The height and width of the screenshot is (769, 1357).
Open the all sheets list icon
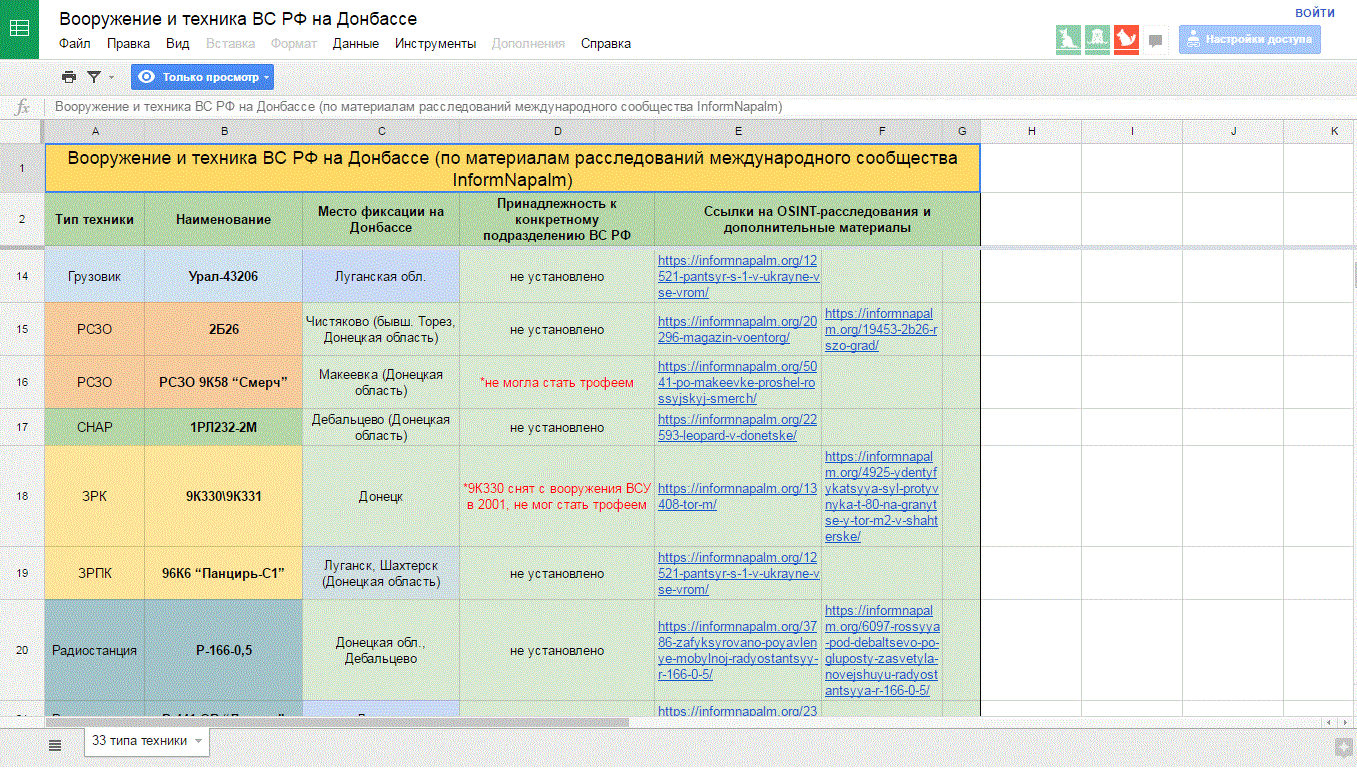coord(55,744)
